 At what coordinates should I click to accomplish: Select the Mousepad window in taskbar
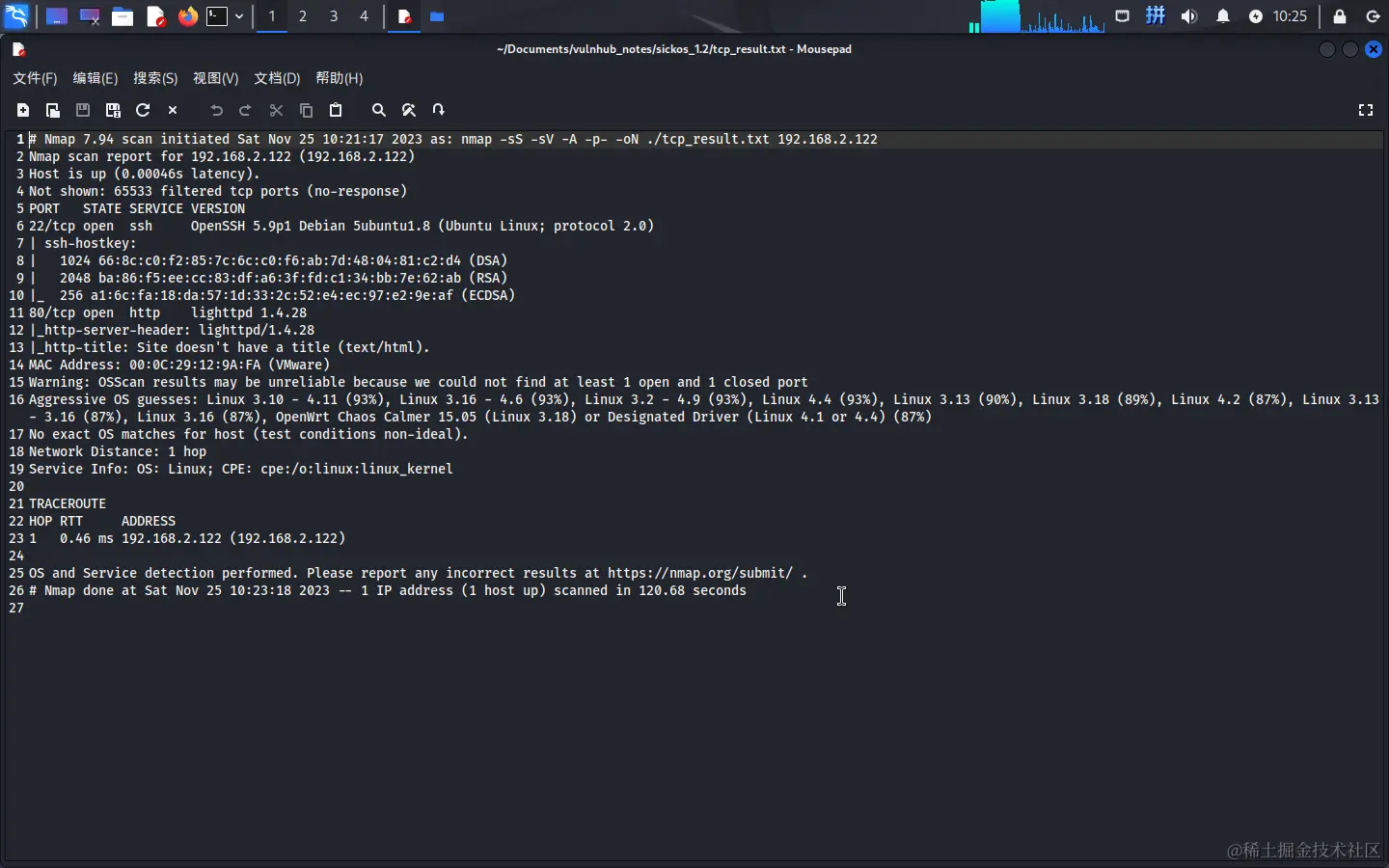point(404,16)
